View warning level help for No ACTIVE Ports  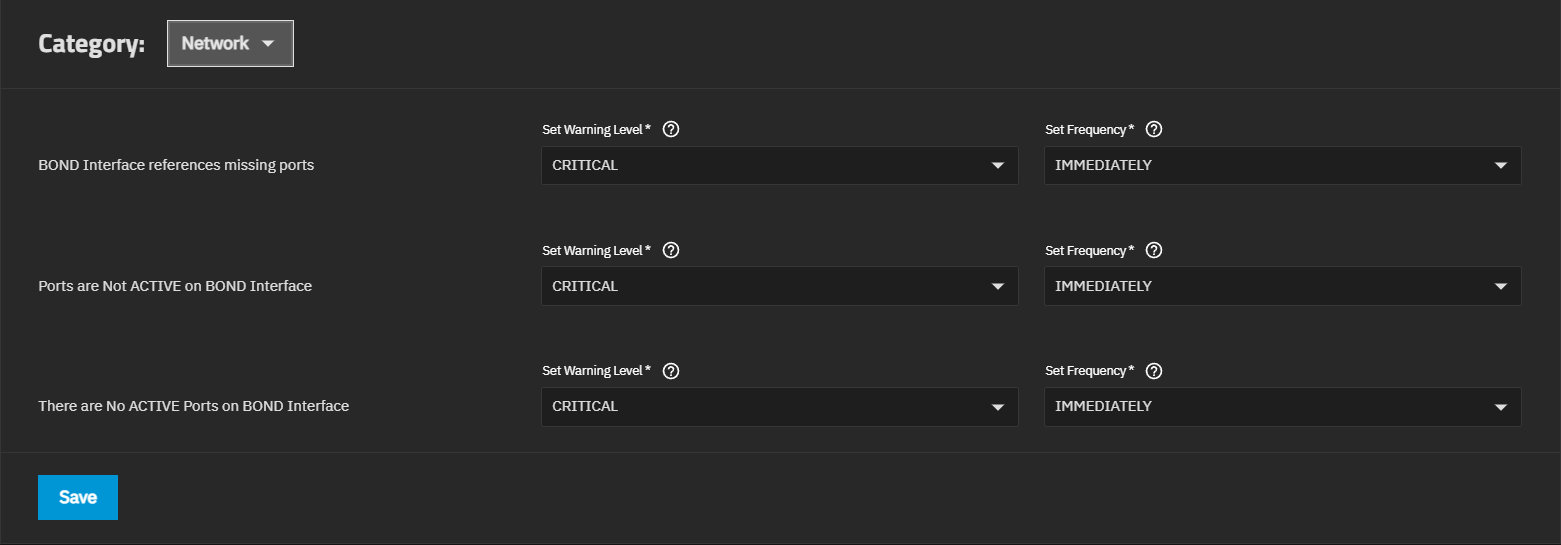(671, 371)
